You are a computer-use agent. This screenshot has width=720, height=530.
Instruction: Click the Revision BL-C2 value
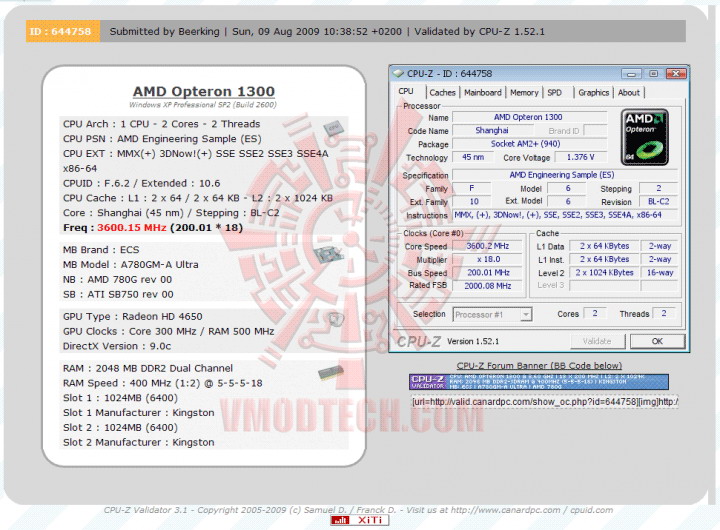pos(658,202)
